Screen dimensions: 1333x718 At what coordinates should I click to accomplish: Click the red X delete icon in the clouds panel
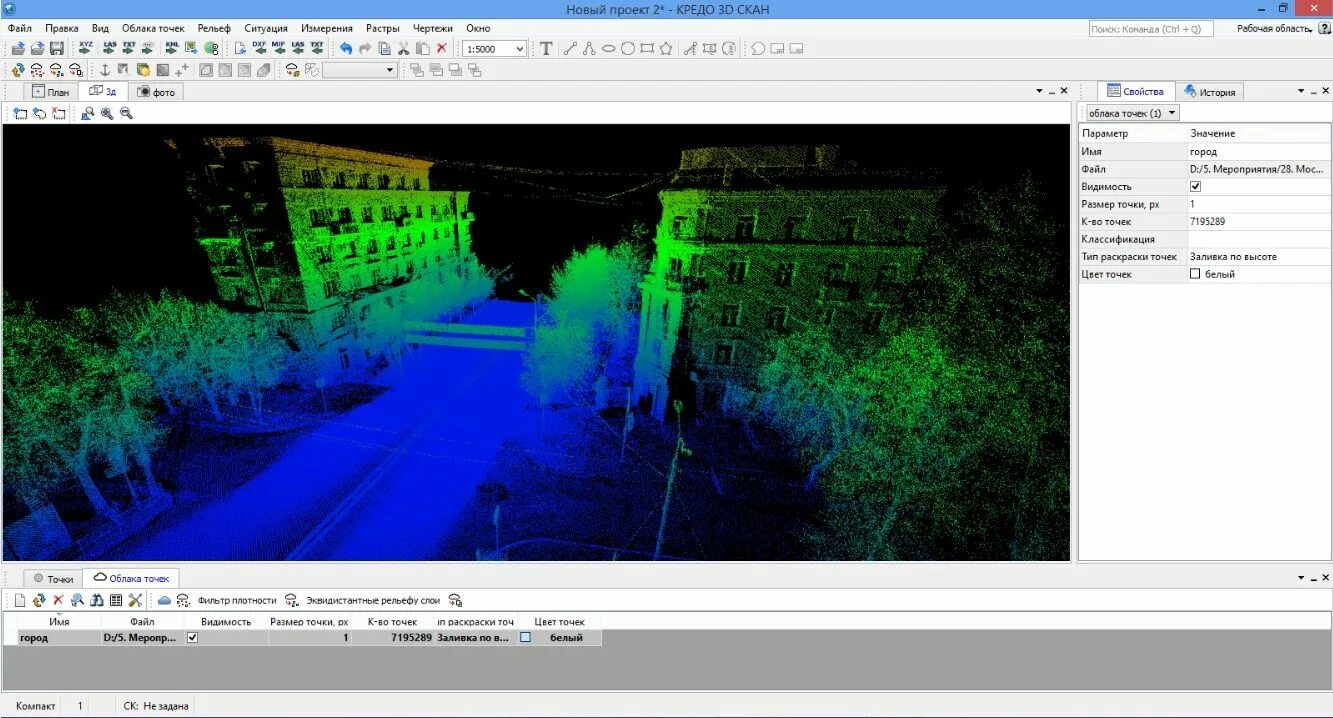[58, 600]
